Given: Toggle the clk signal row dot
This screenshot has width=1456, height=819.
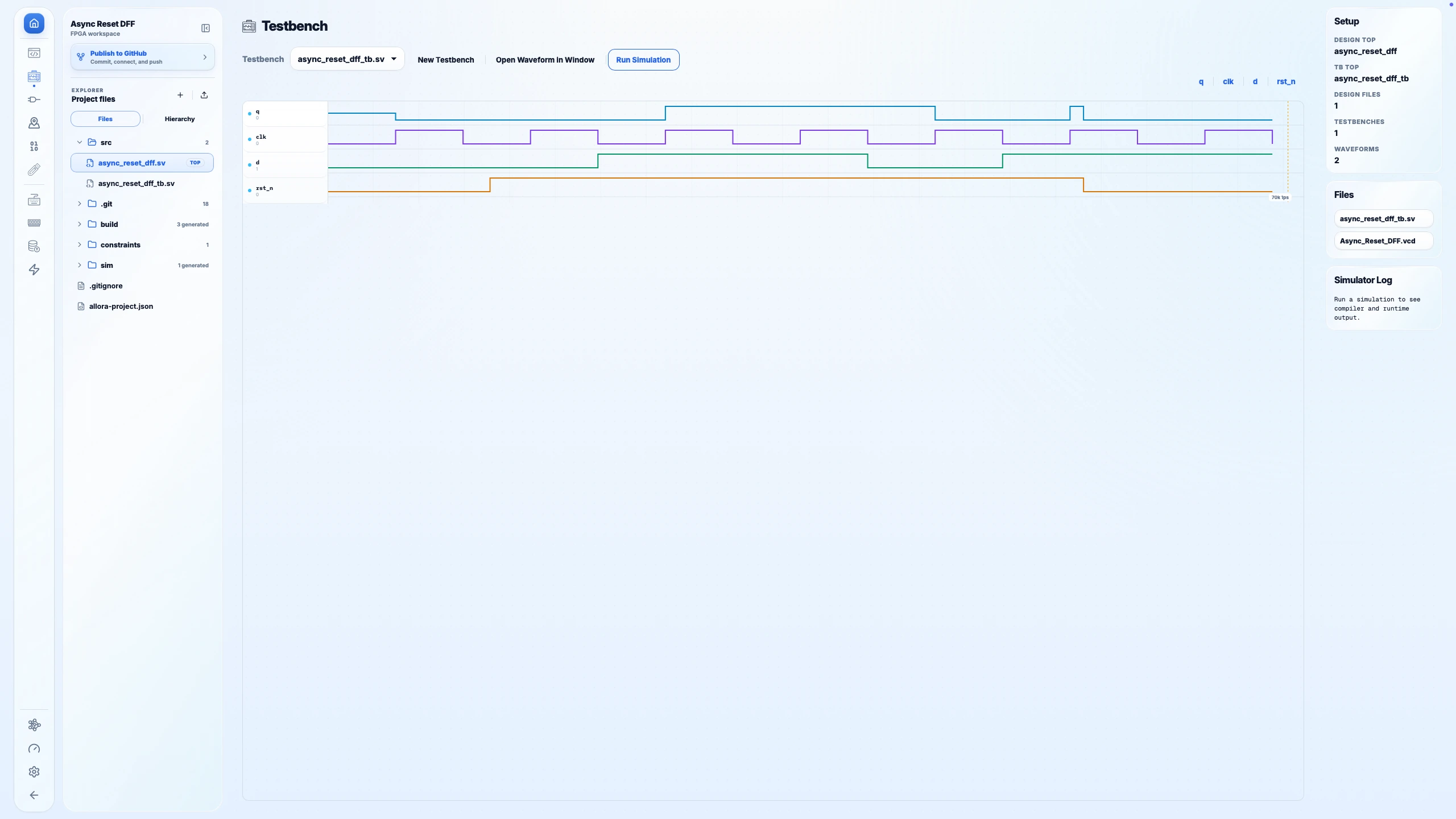Looking at the screenshot, I should (x=250, y=139).
